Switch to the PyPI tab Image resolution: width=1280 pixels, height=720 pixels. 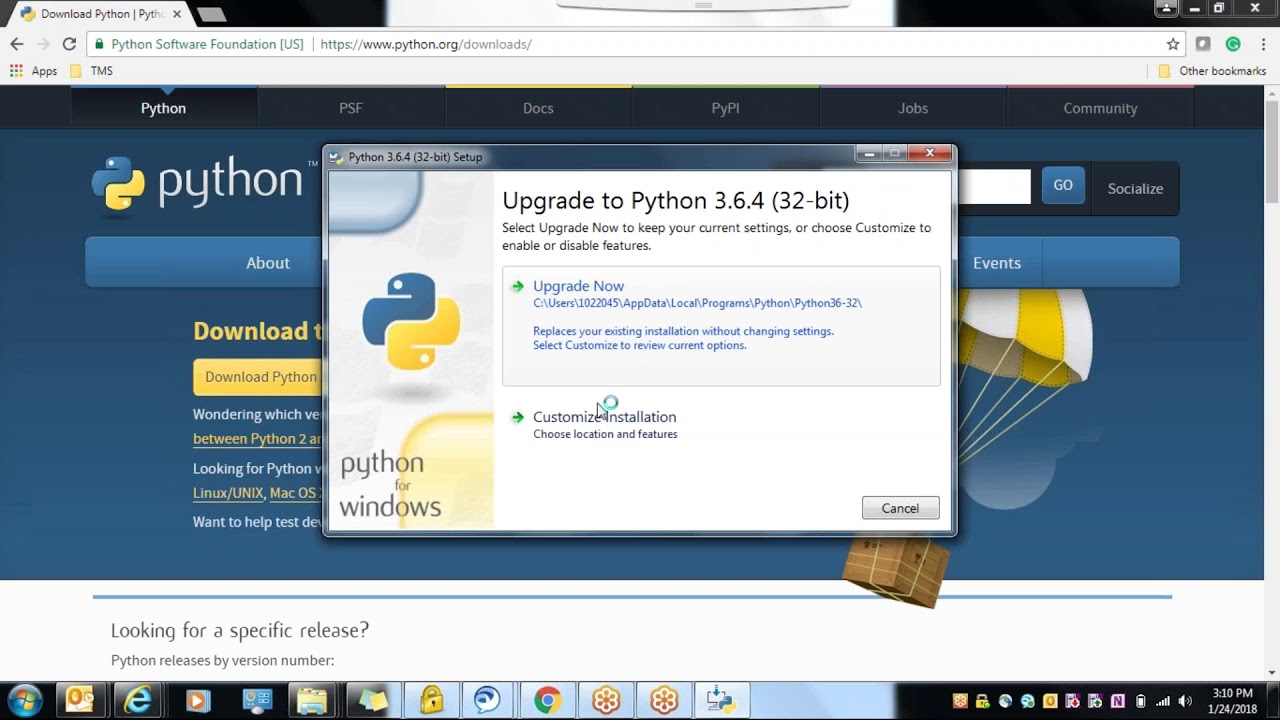pyautogui.click(x=725, y=108)
